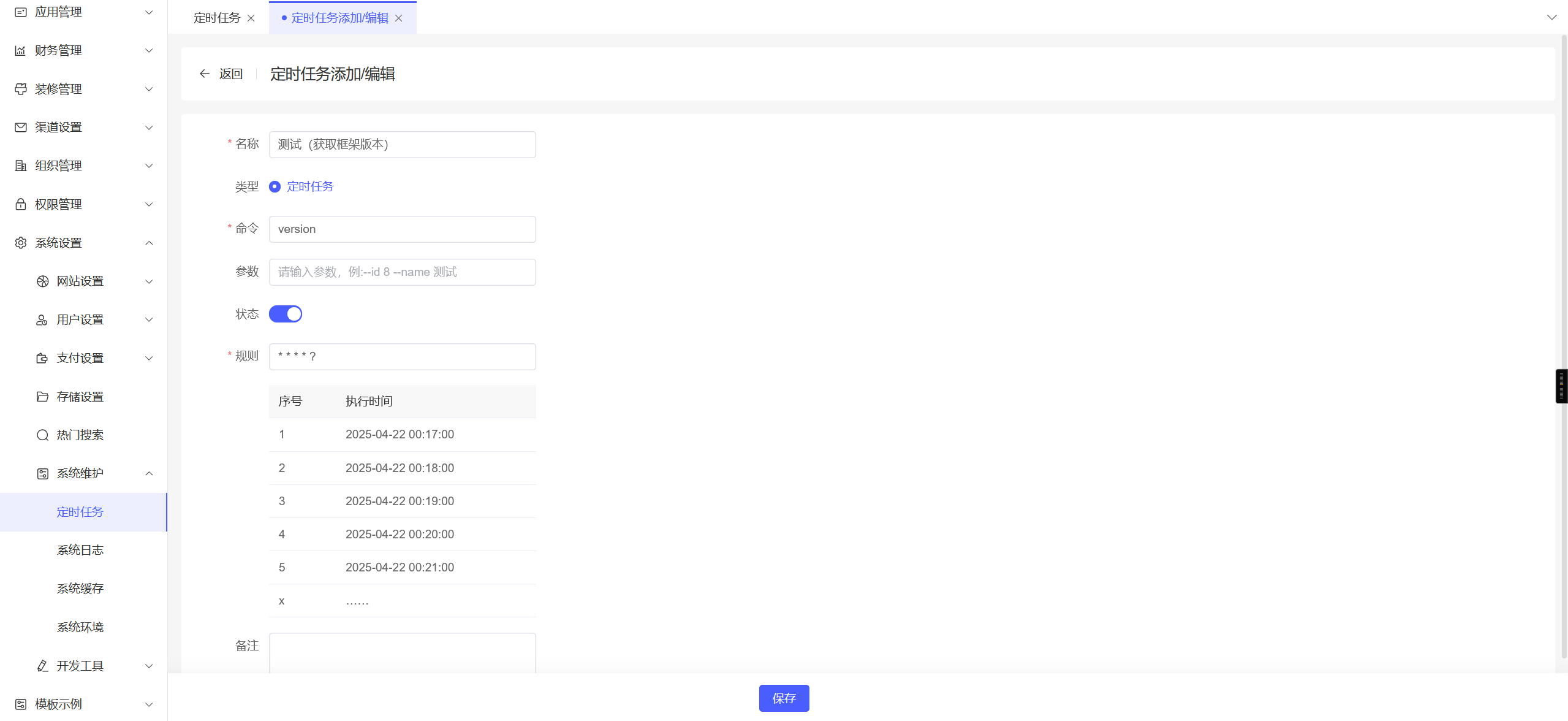Click the 渠道设置 envelope icon
This screenshot has width=1568, height=721.
[x=20, y=128]
